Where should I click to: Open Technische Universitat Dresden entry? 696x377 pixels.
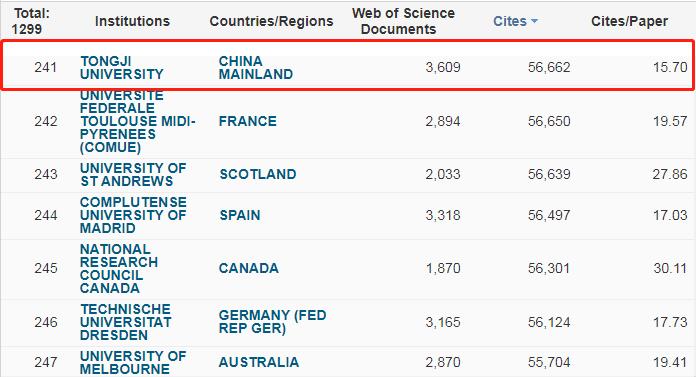(x=126, y=322)
